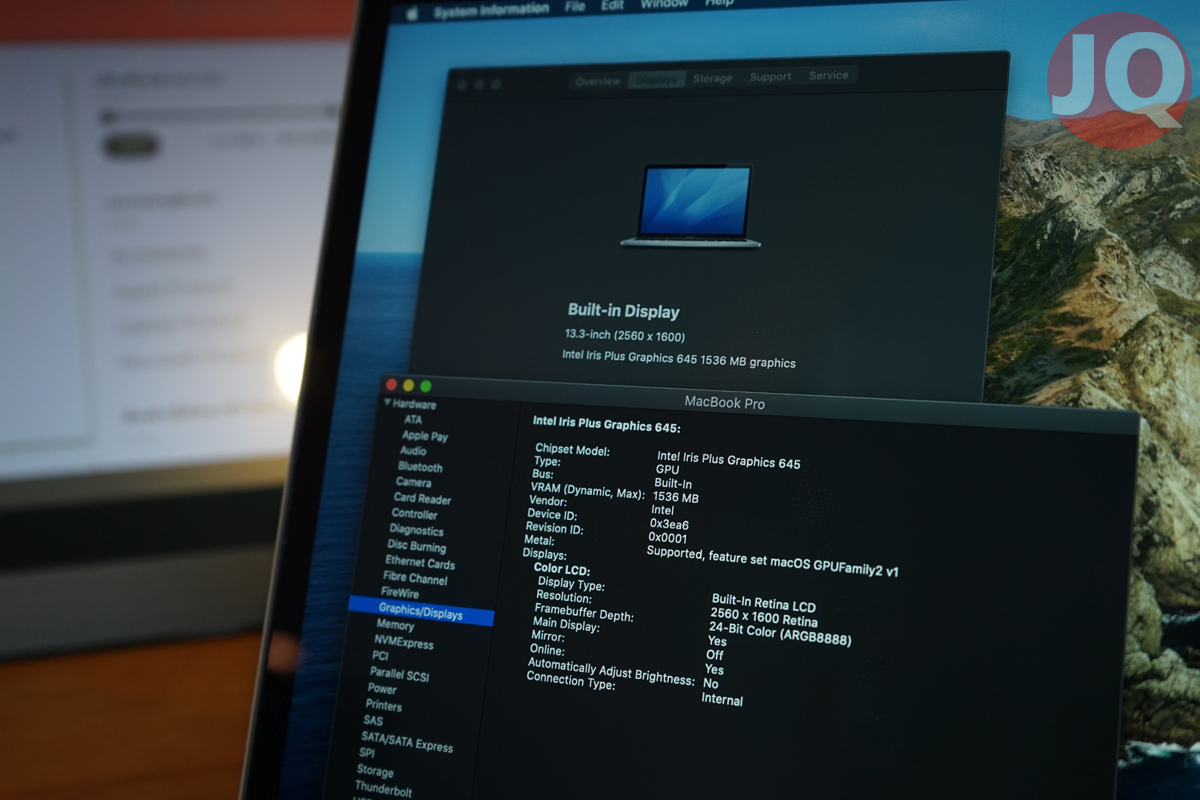Click the MacBook Pro window title
1200x800 pixels.
(x=724, y=402)
